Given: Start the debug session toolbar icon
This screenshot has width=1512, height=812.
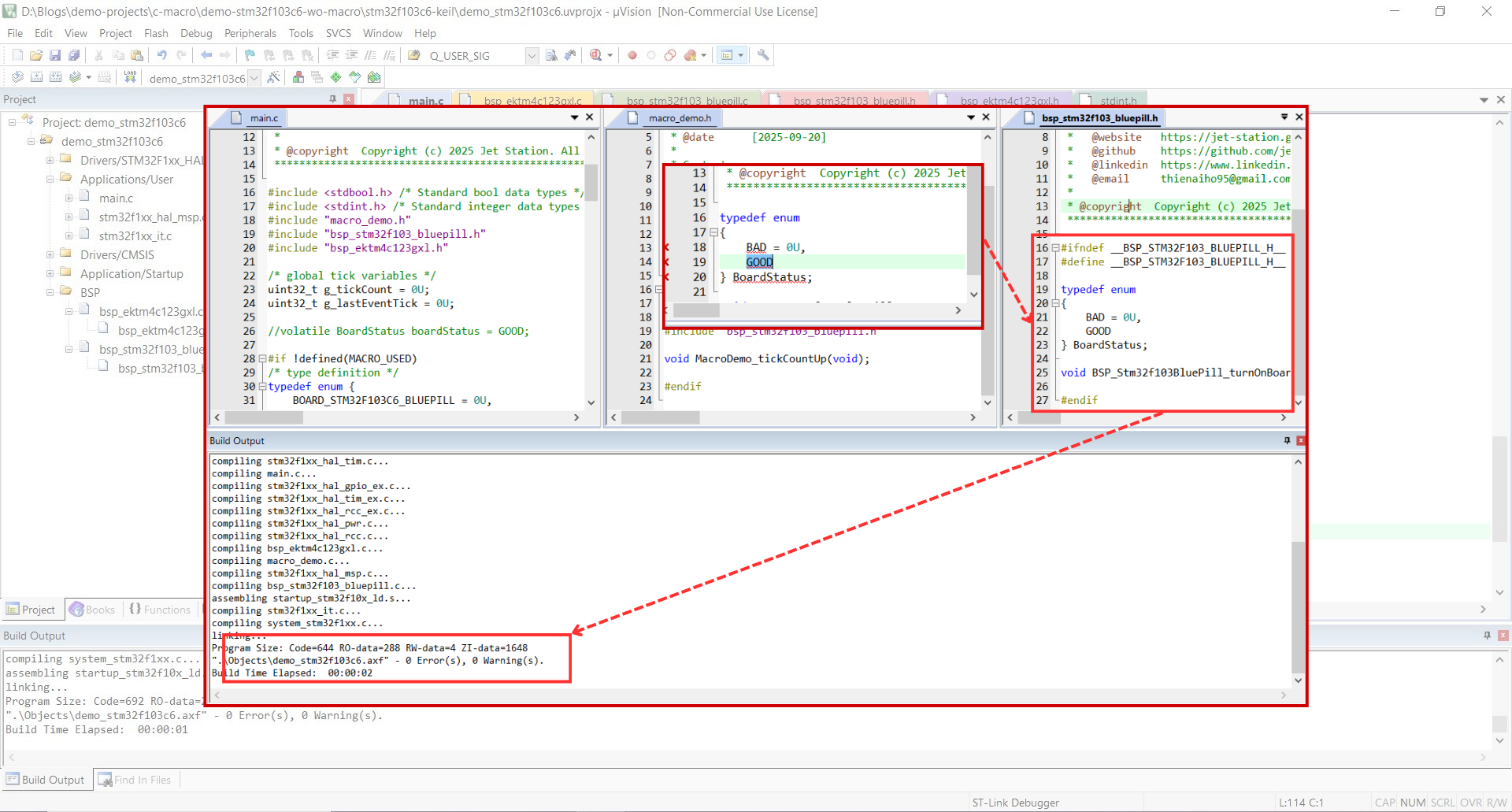Looking at the screenshot, I should tap(596, 55).
